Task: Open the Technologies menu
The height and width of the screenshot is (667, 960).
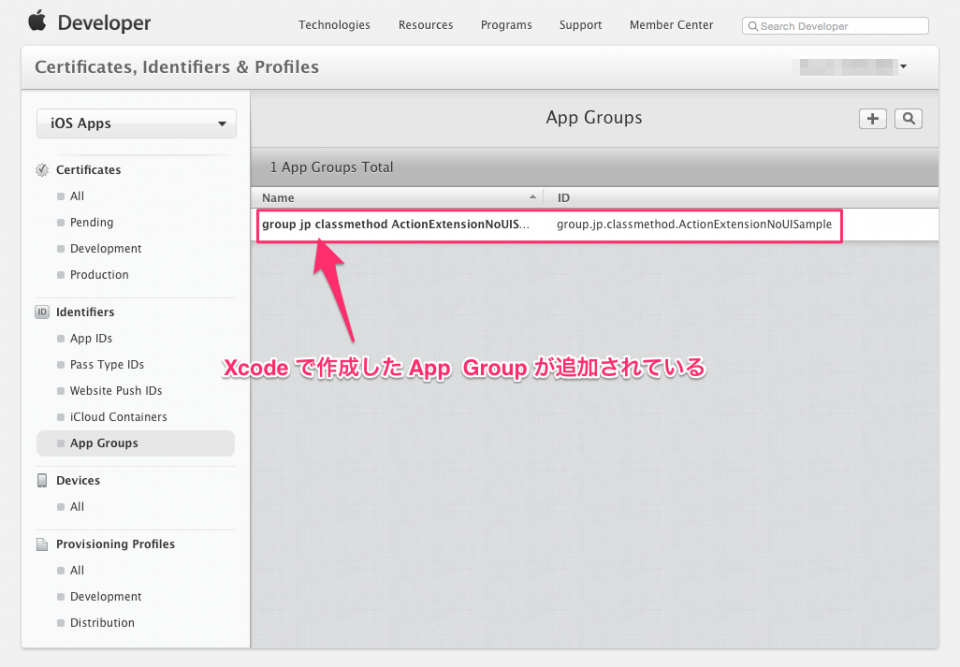Action: [334, 25]
